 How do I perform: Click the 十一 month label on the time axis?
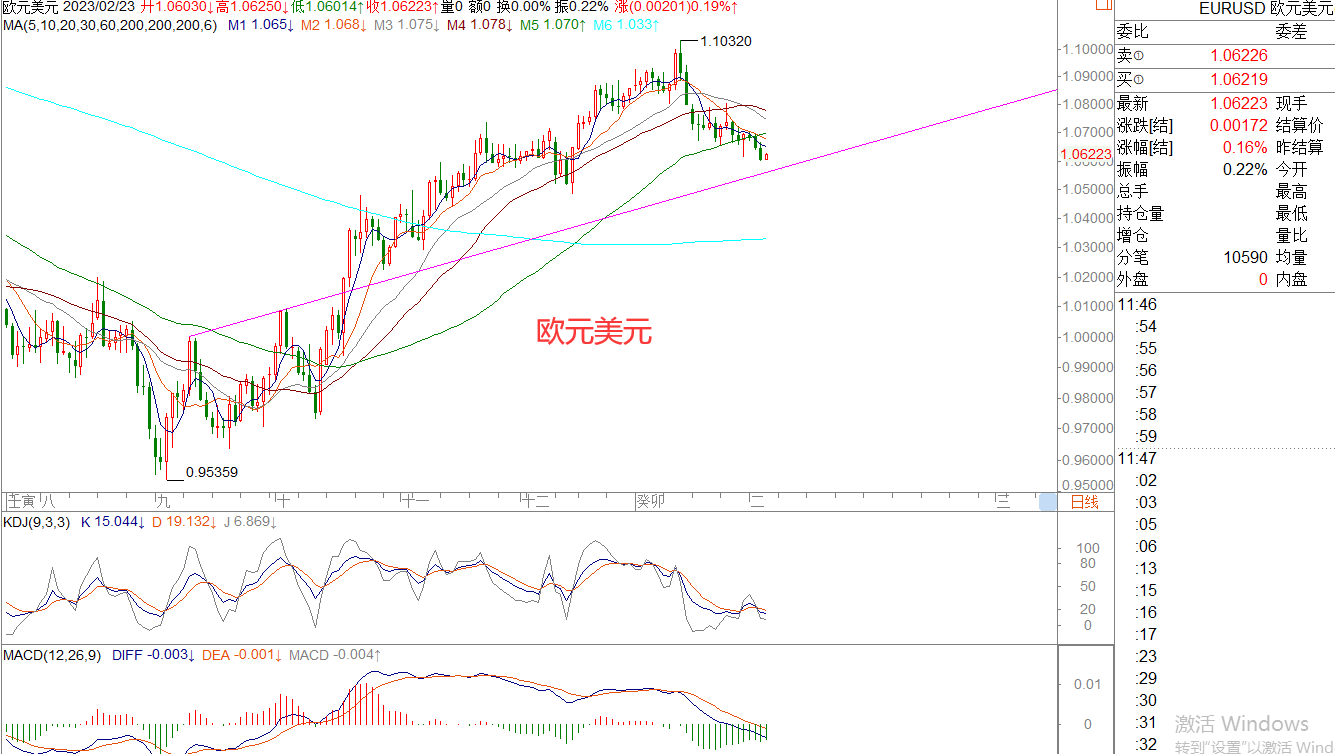(x=414, y=500)
